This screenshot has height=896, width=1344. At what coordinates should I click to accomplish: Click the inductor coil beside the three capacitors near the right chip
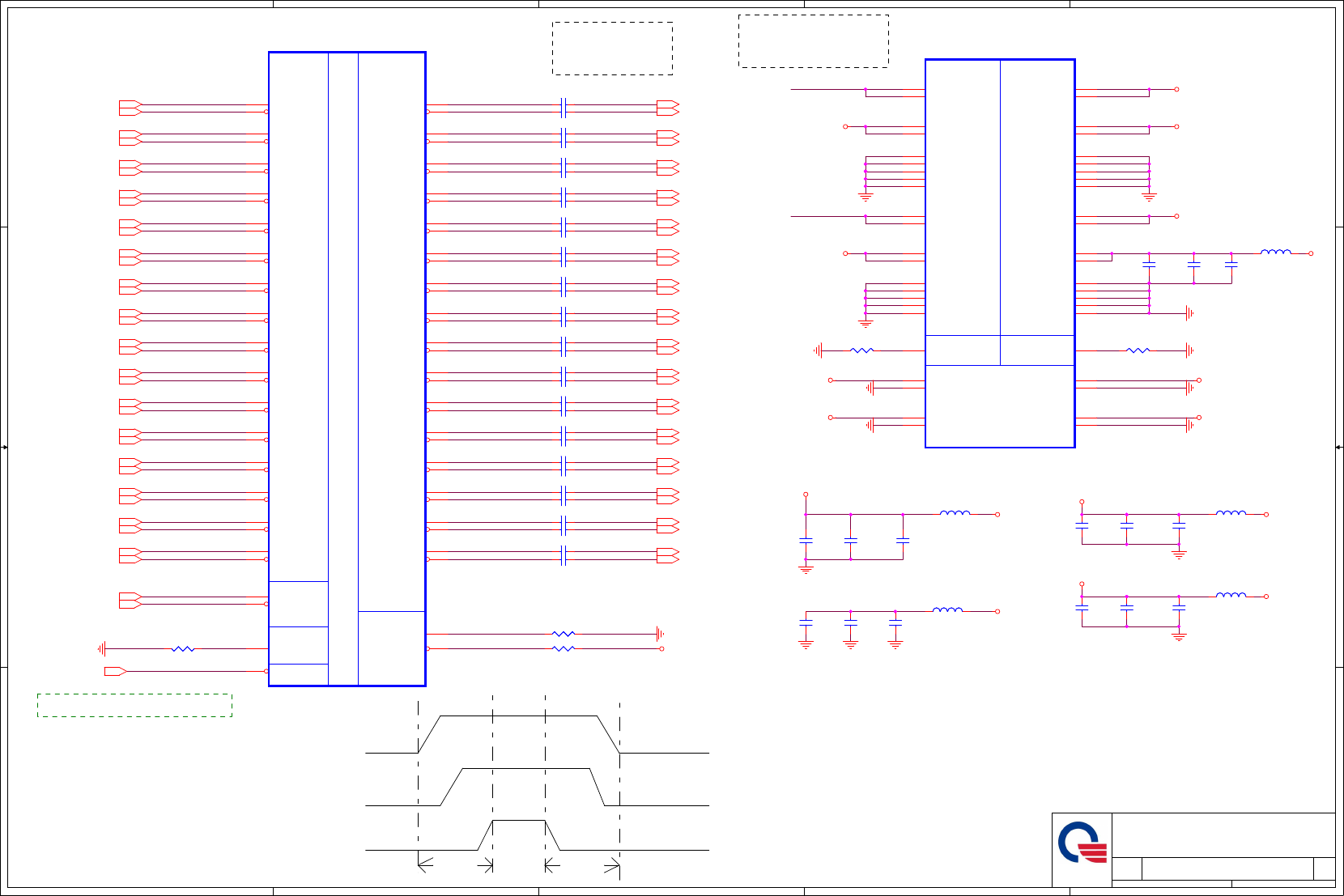tap(1276, 252)
